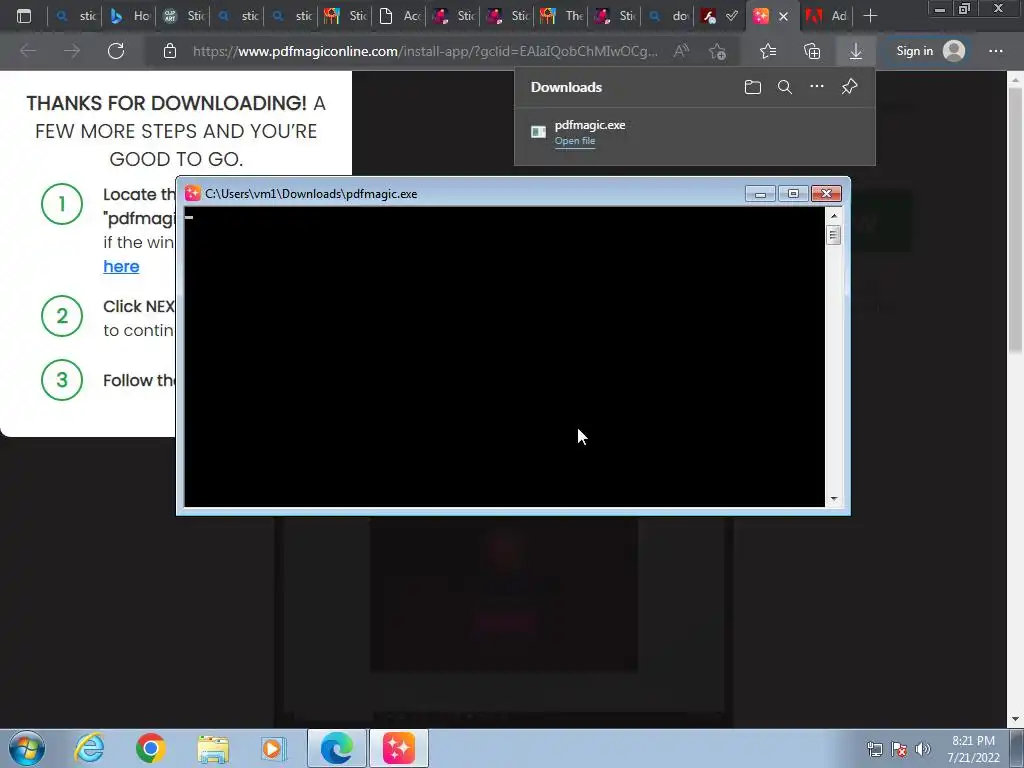Switch to the 'do' search tab
Viewport: 1024px width, 768px height.
click(669, 16)
